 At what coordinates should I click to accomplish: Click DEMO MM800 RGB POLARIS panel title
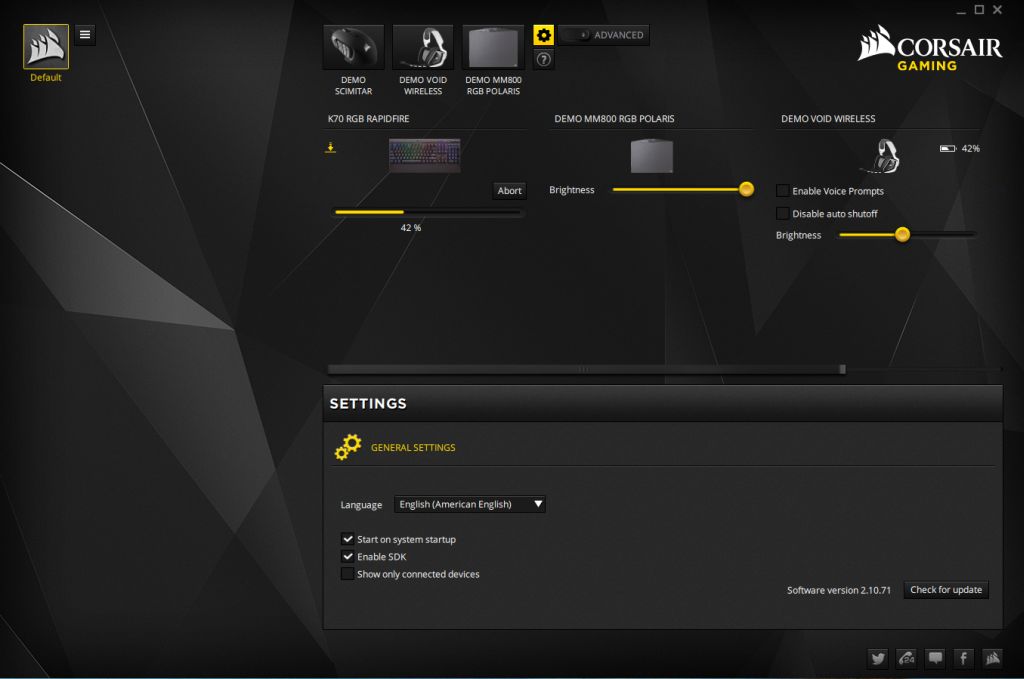click(x=615, y=119)
